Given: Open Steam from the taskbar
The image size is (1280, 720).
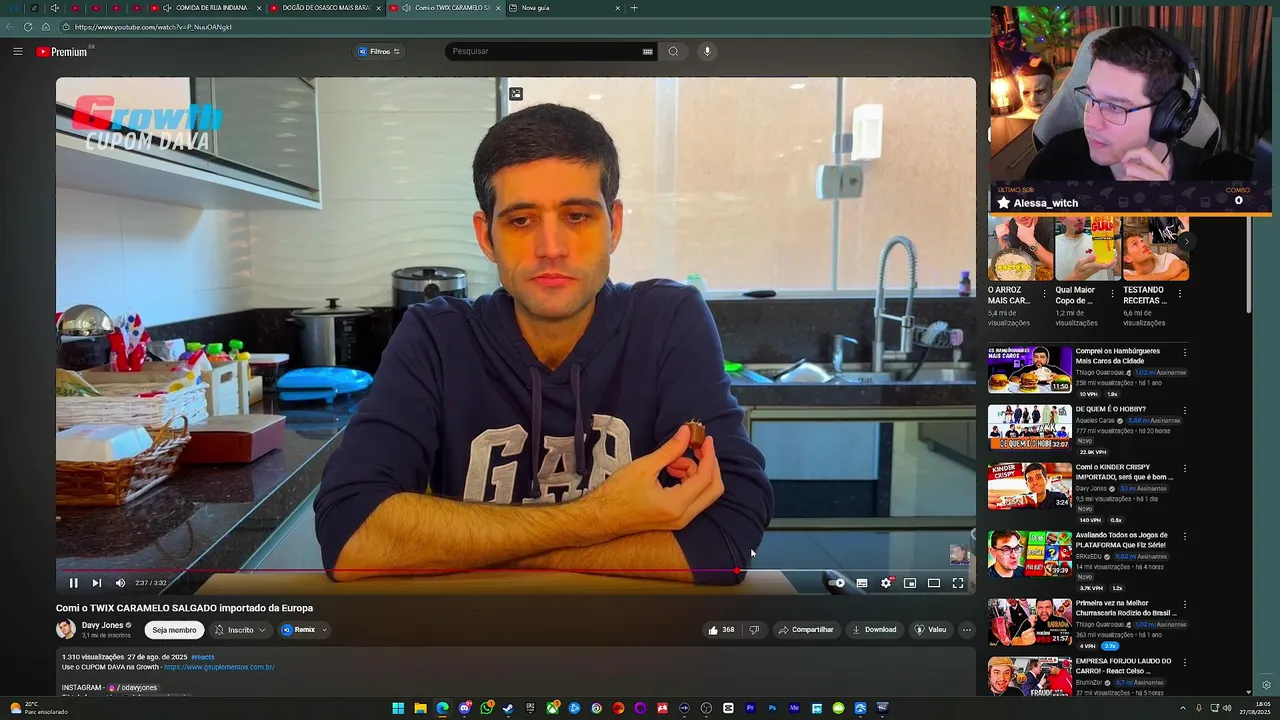Looking at the screenshot, I should [x=508, y=708].
